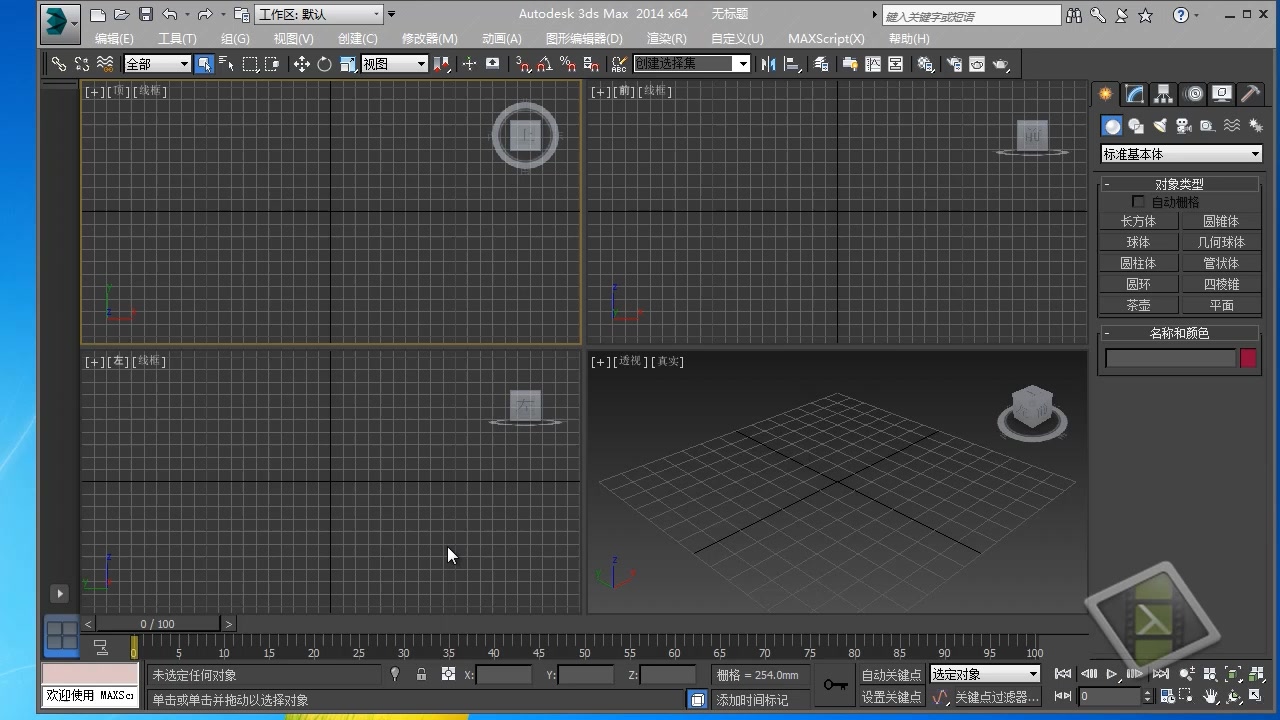The image size is (1280, 720).
Task: Open the 创建选择集 named selection dropdown
Action: click(x=692, y=64)
